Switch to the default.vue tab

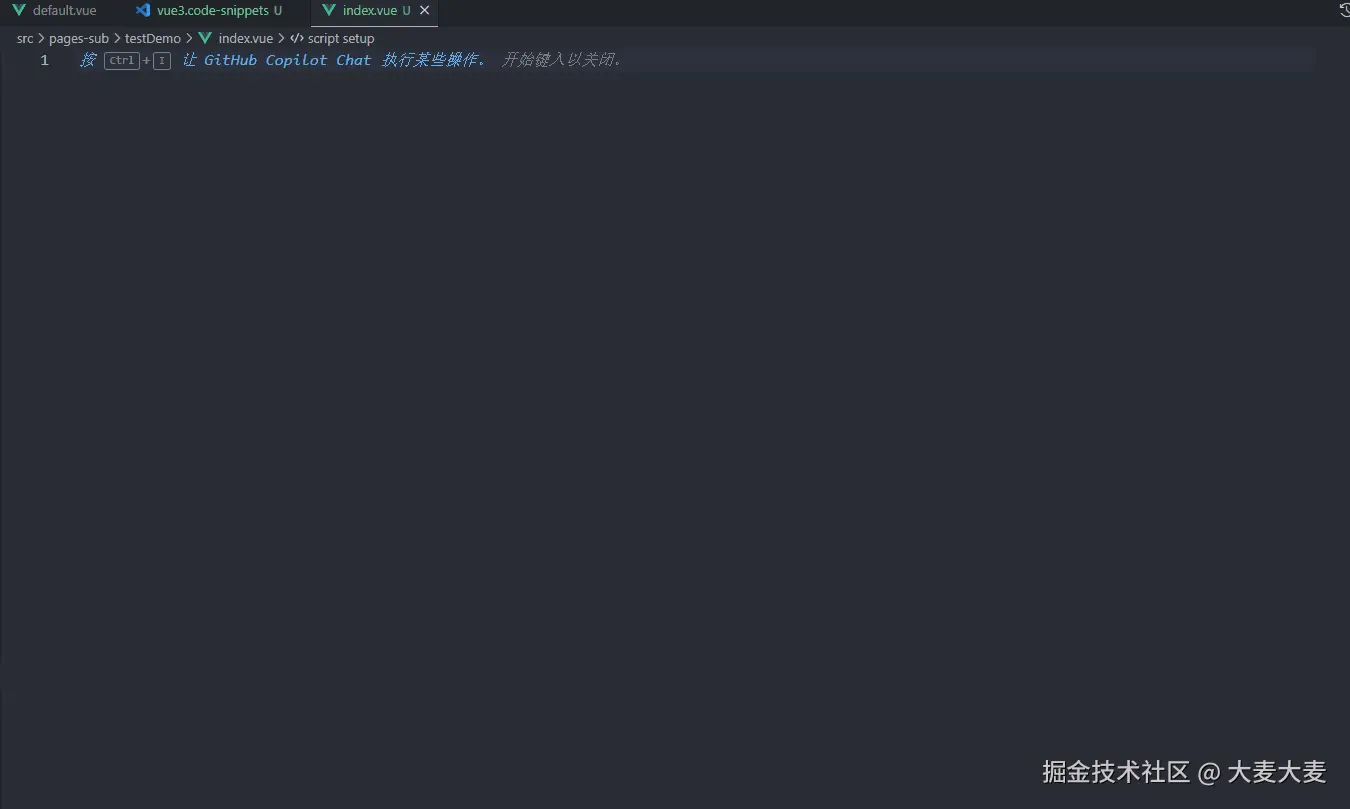62,10
